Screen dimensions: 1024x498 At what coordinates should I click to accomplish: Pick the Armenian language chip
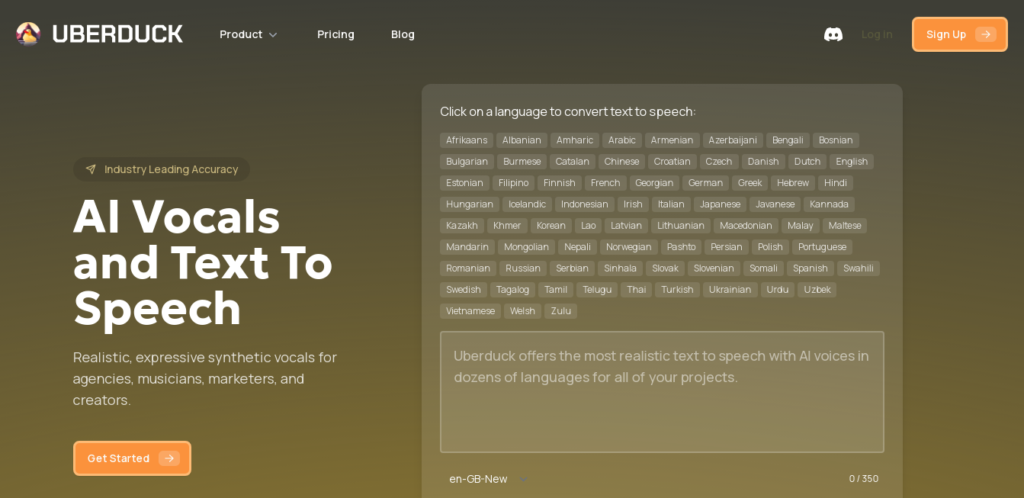click(x=672, y=140)
